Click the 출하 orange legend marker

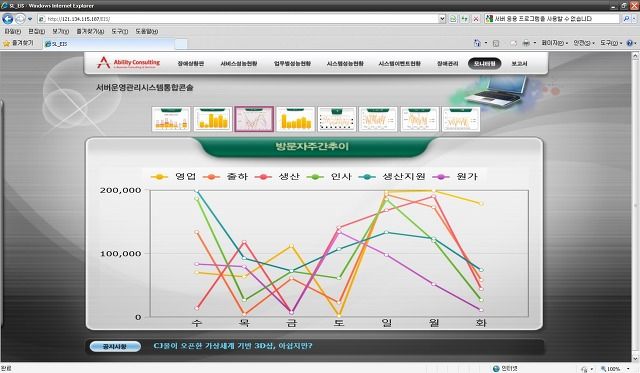pyautogui.click(x=211, y=177)
